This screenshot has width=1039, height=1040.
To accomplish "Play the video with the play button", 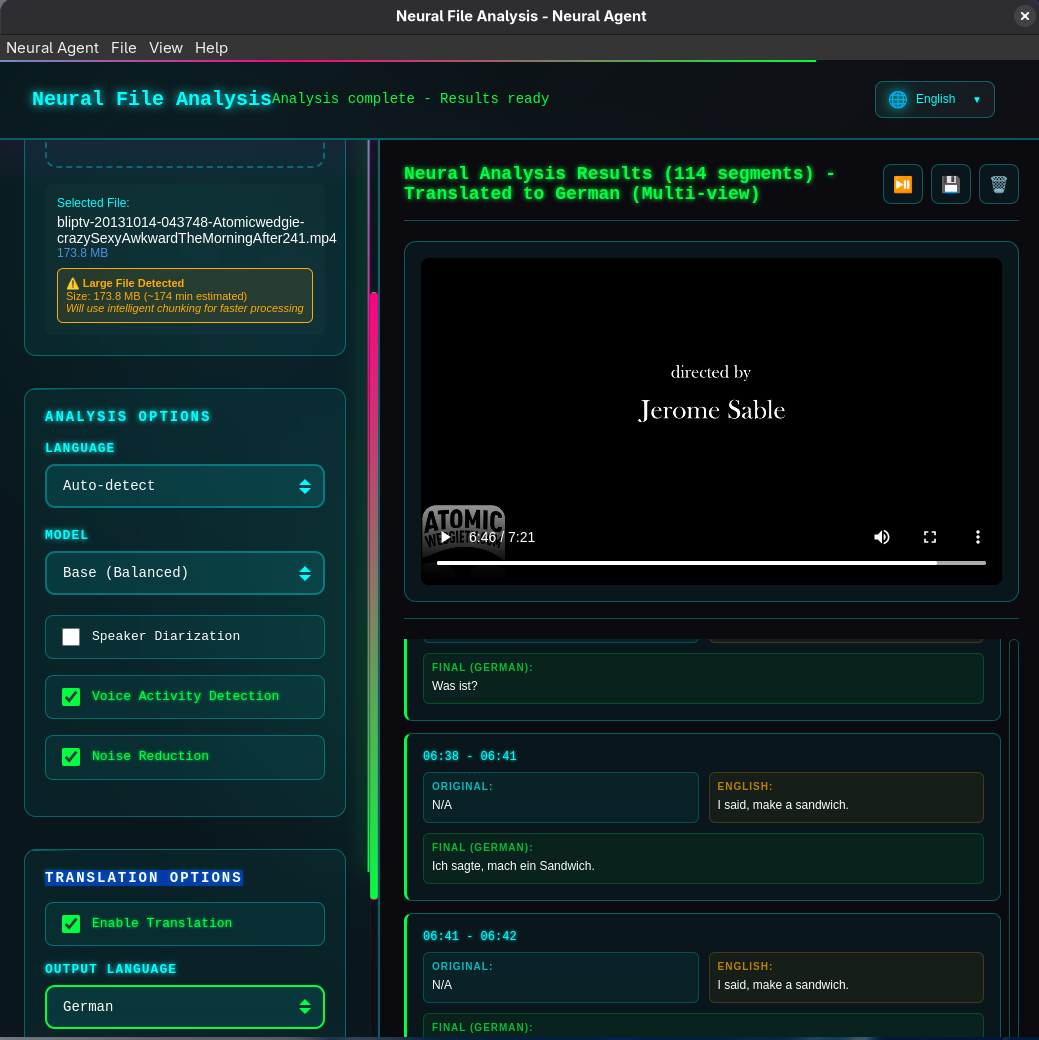I will pyautogui.click(x=445, y=537).
